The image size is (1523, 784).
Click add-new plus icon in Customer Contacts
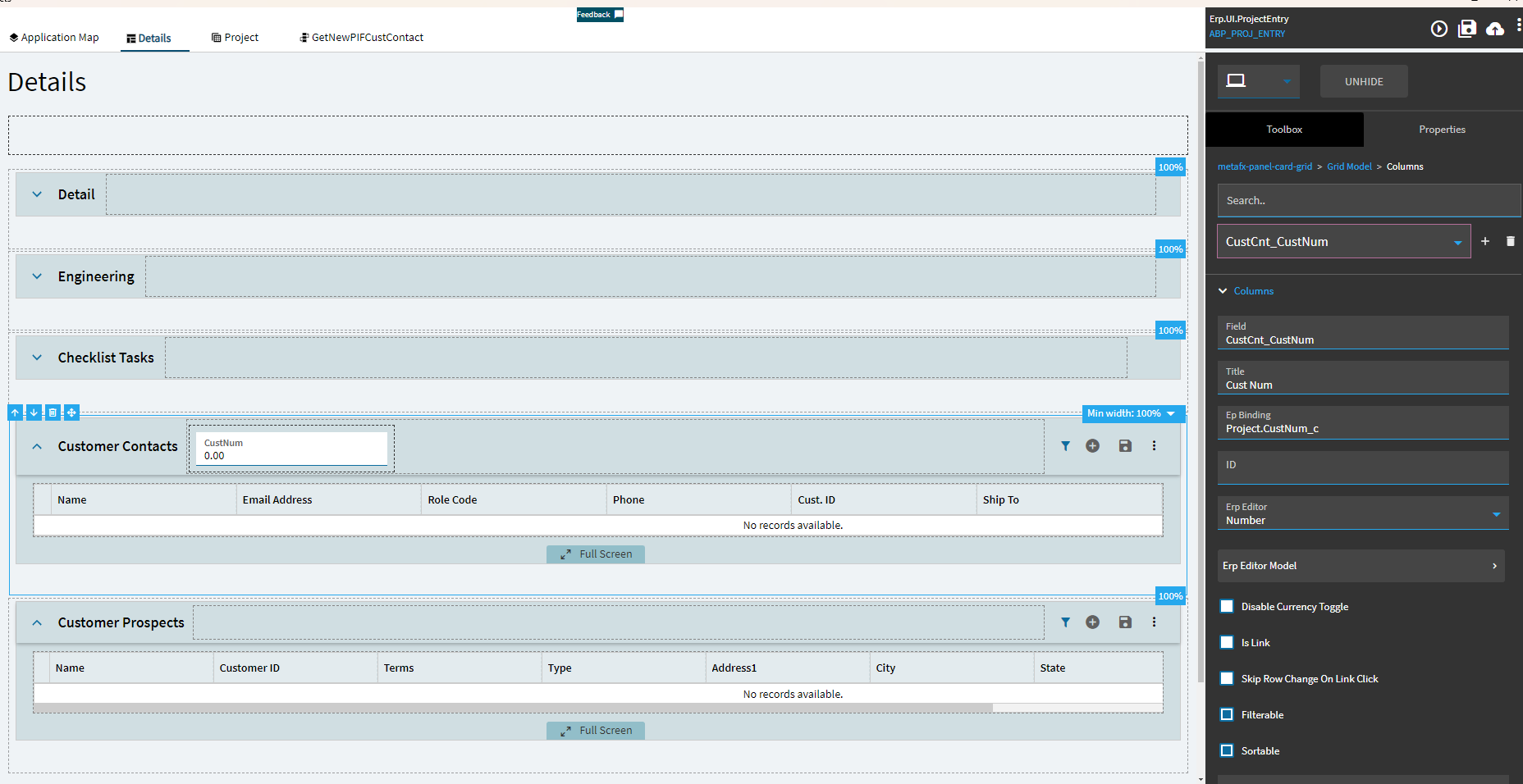click(x=1092, y=446)
